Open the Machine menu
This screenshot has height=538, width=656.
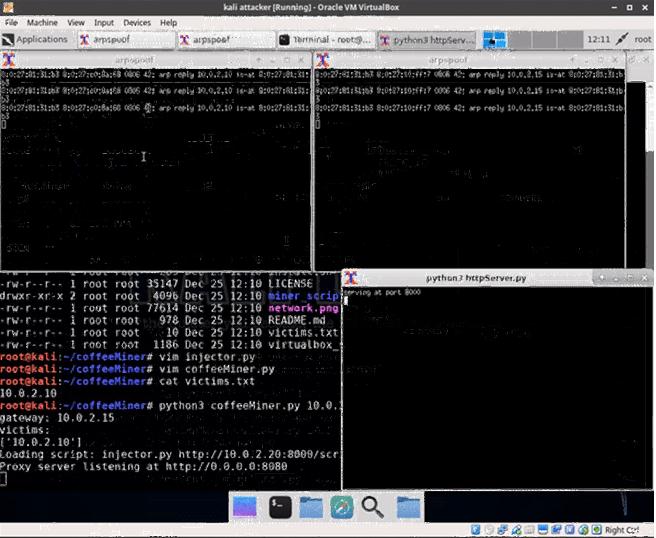[42, 23]
